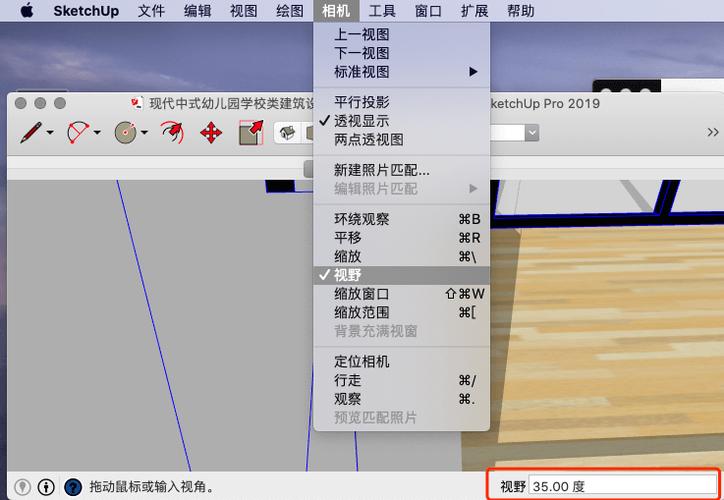
Task: Open the Line tool dropdown arrow
Action: point(50,133)
